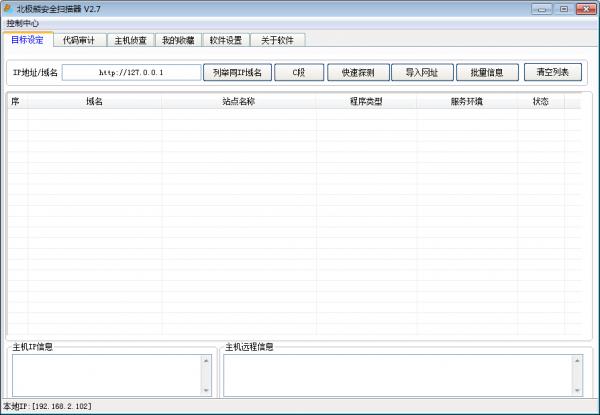Click the app icon in title bar
Viewport: 600px width, 415px height.
click(9, 8)
